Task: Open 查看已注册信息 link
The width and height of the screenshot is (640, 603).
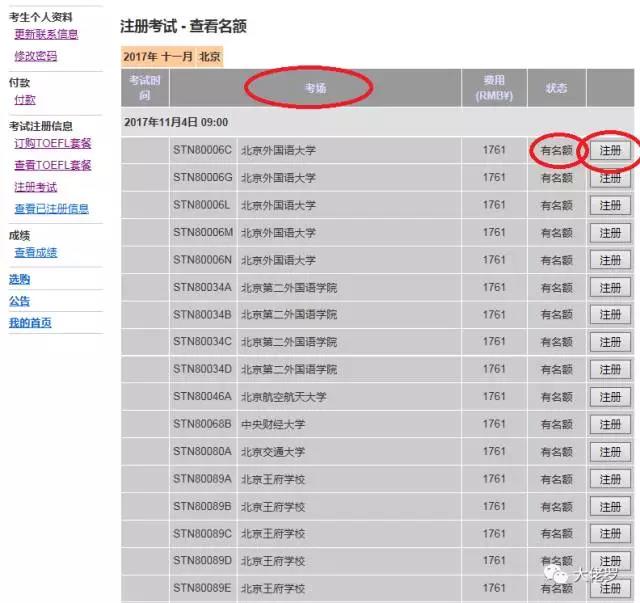Action: (51, 209)
